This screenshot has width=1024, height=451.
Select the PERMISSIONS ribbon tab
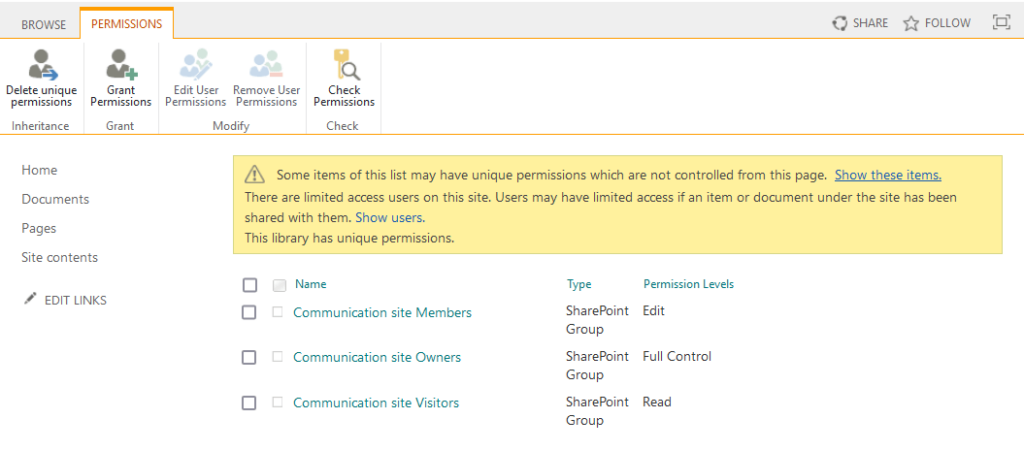(127, 24)
